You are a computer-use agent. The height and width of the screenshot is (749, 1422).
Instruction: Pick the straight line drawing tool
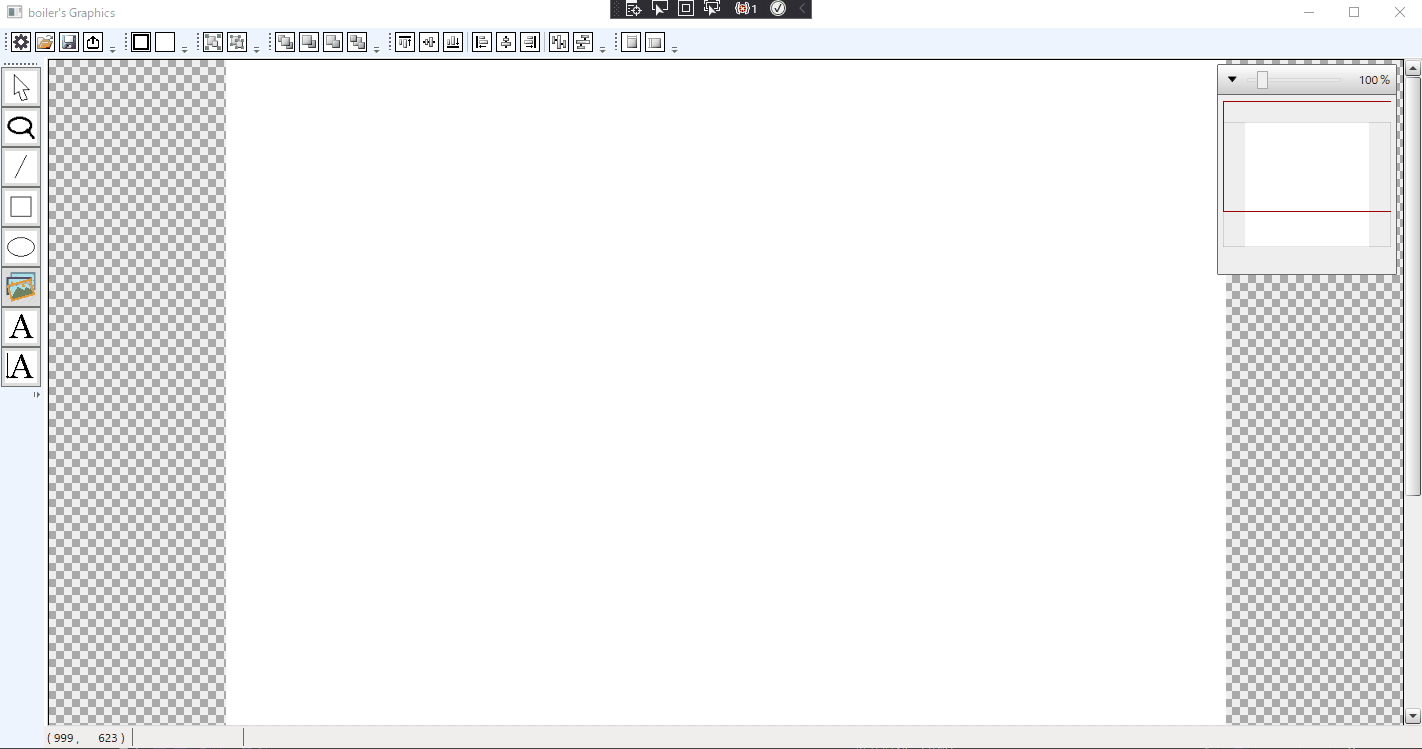tap(21, 167)
